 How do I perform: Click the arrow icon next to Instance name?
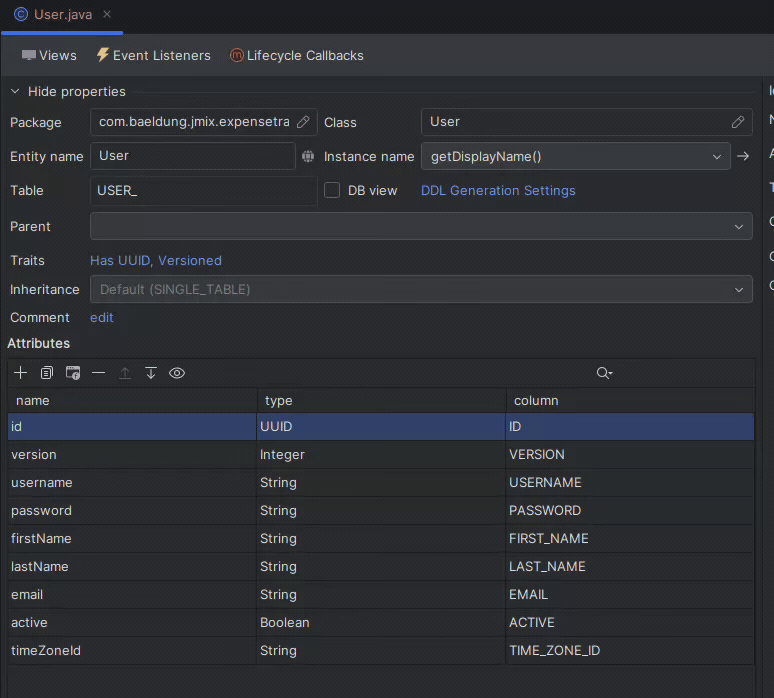(x=743, y=156)
